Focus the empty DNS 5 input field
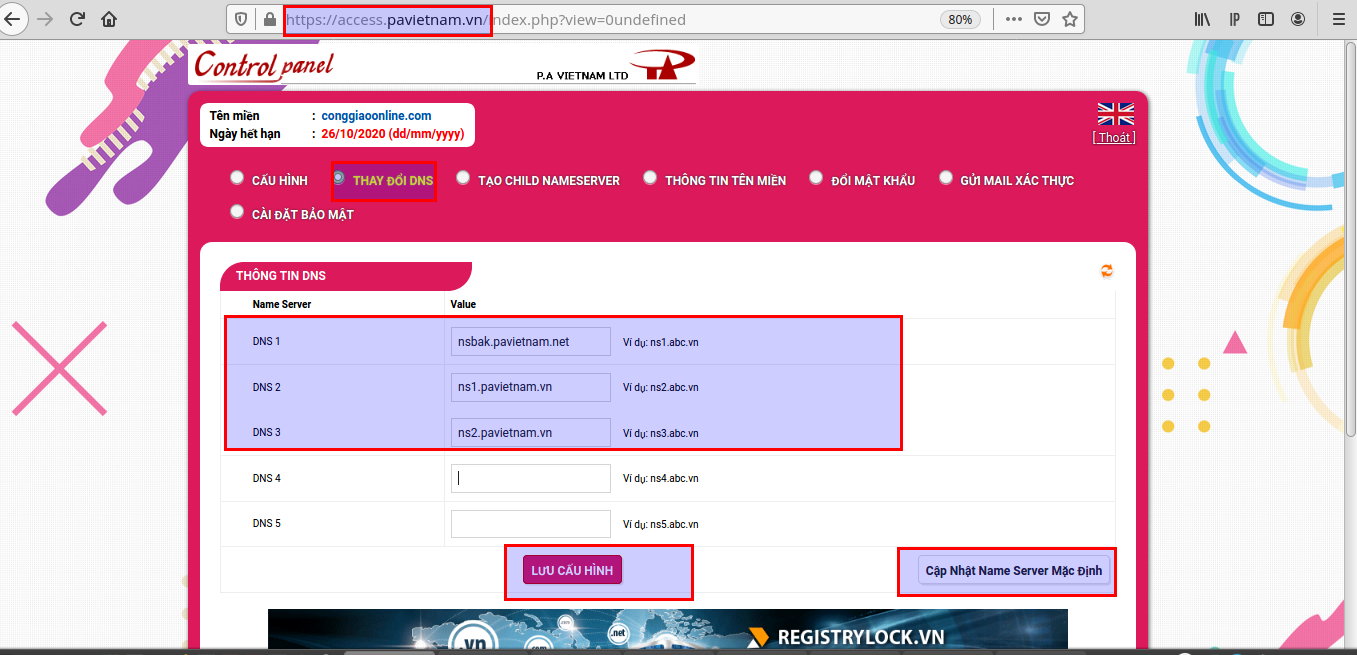Viewport: 1357px width, 655px height. coord(531,524)
